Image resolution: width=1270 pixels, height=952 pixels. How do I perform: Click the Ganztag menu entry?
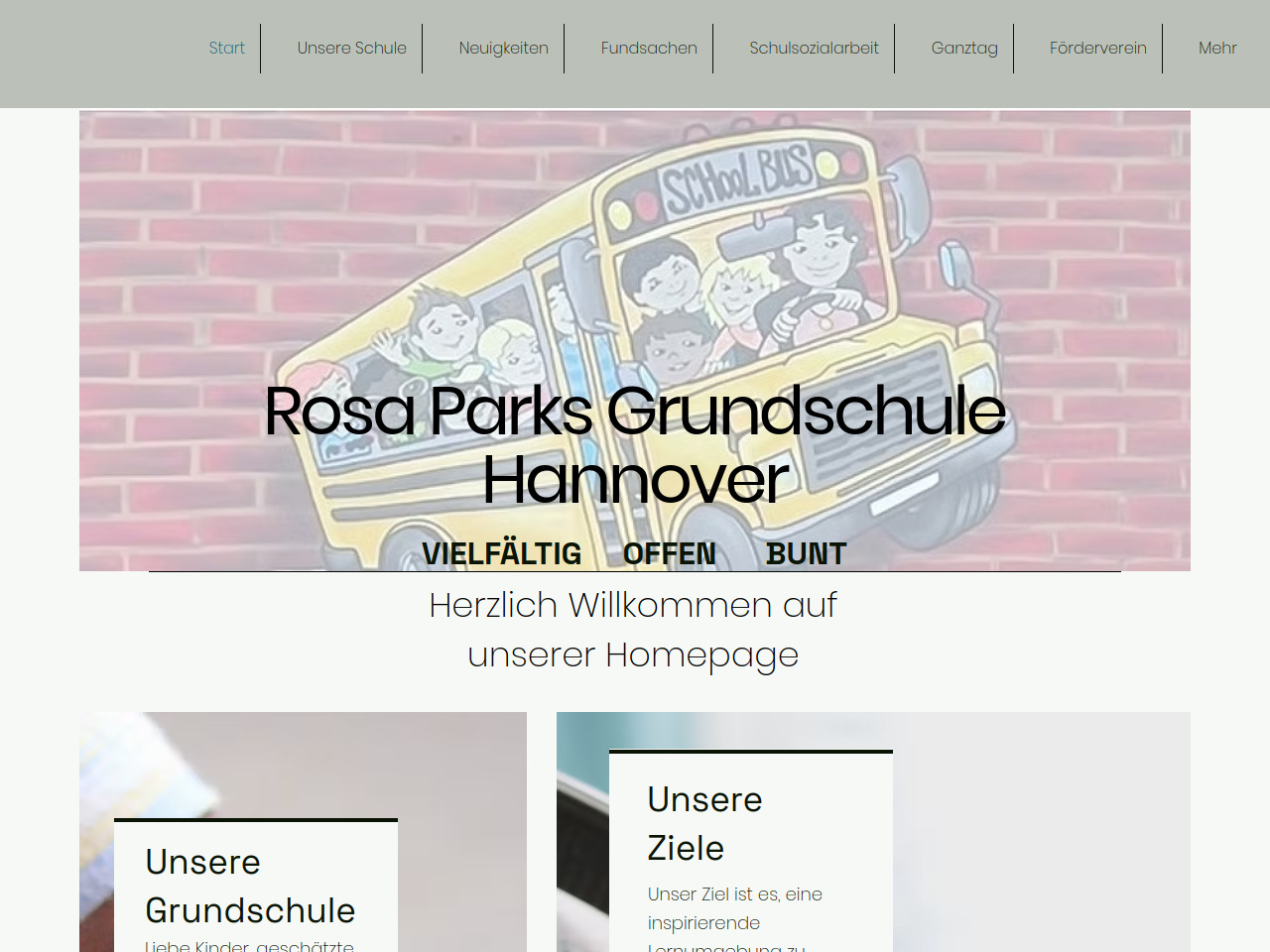point(964,48)
